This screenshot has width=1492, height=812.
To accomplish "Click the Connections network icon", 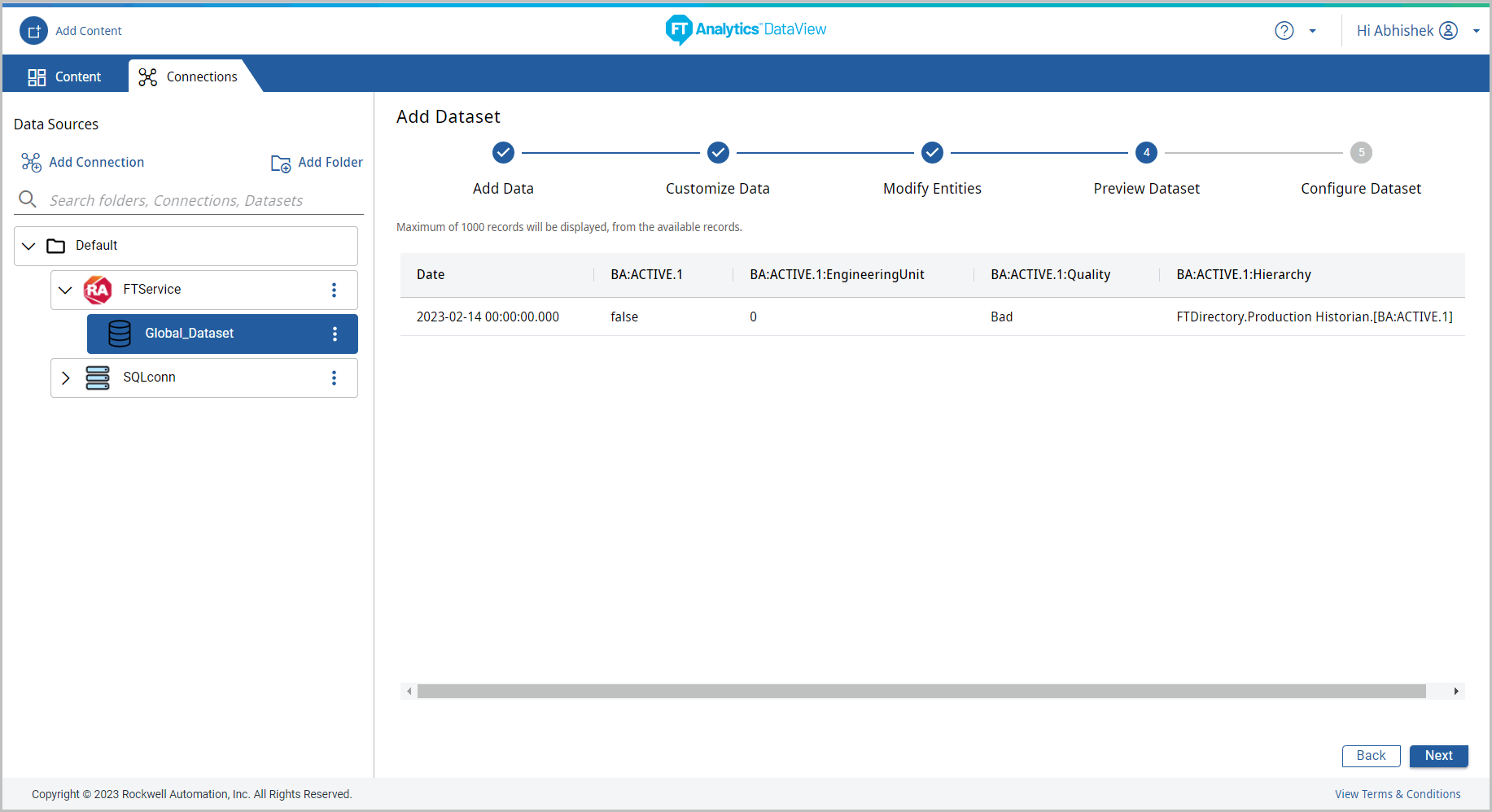I will tap(147, 77).
